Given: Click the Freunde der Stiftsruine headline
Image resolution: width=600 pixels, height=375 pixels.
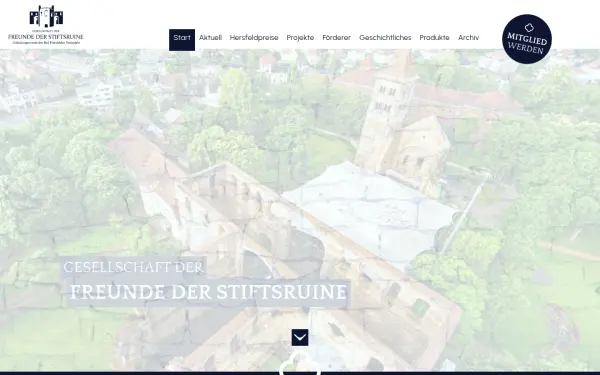Looking at the screenshot, I should point(209,292).
